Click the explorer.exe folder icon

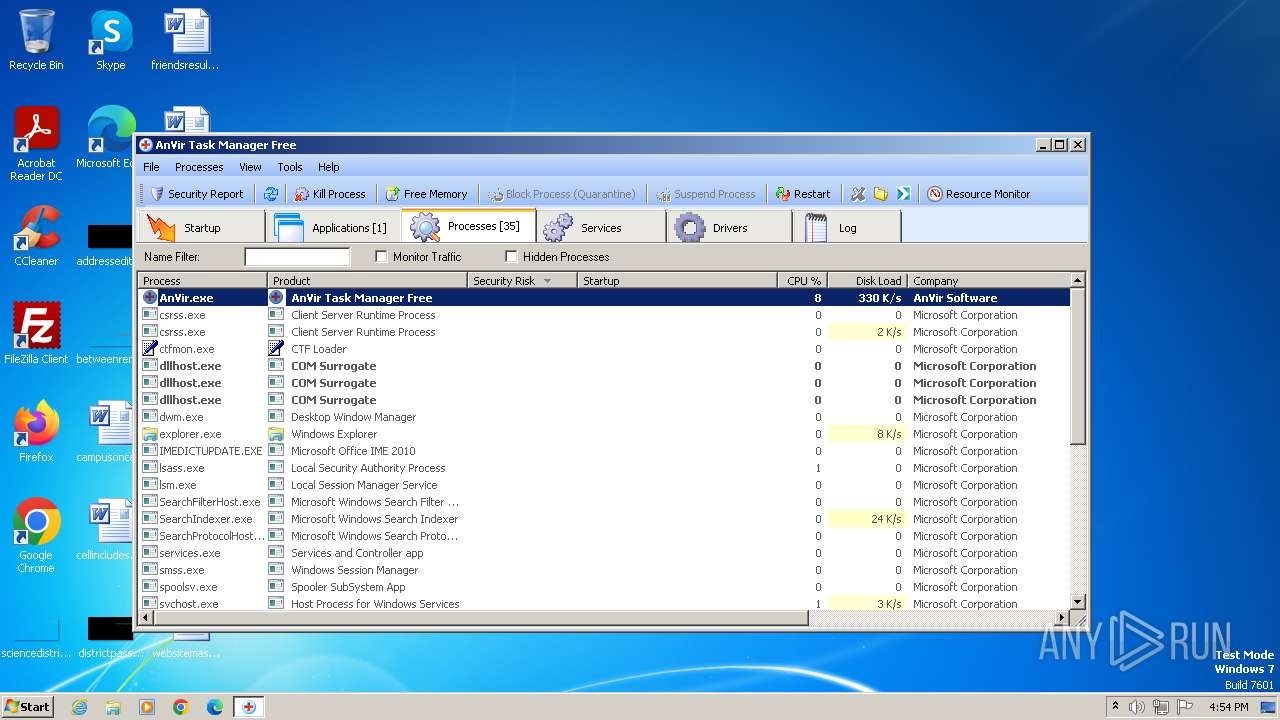[x=150, y=434]
